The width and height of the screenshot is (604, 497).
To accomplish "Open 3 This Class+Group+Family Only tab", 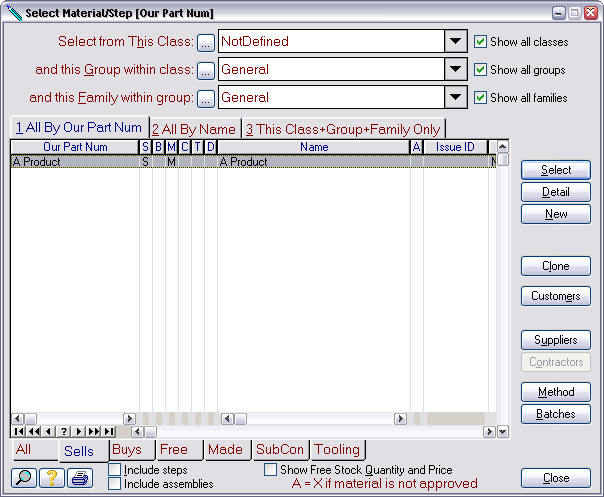I will 343,129.
